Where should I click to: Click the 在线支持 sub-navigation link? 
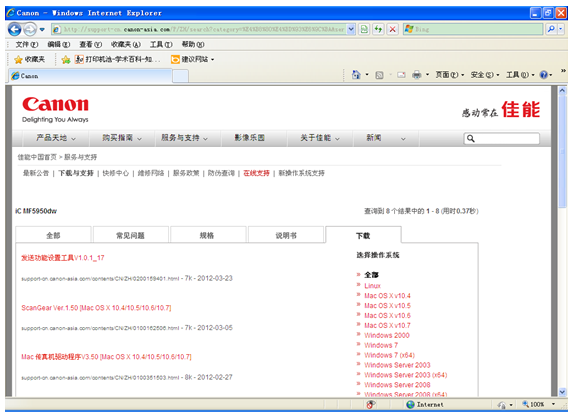[x=256, y=173]
